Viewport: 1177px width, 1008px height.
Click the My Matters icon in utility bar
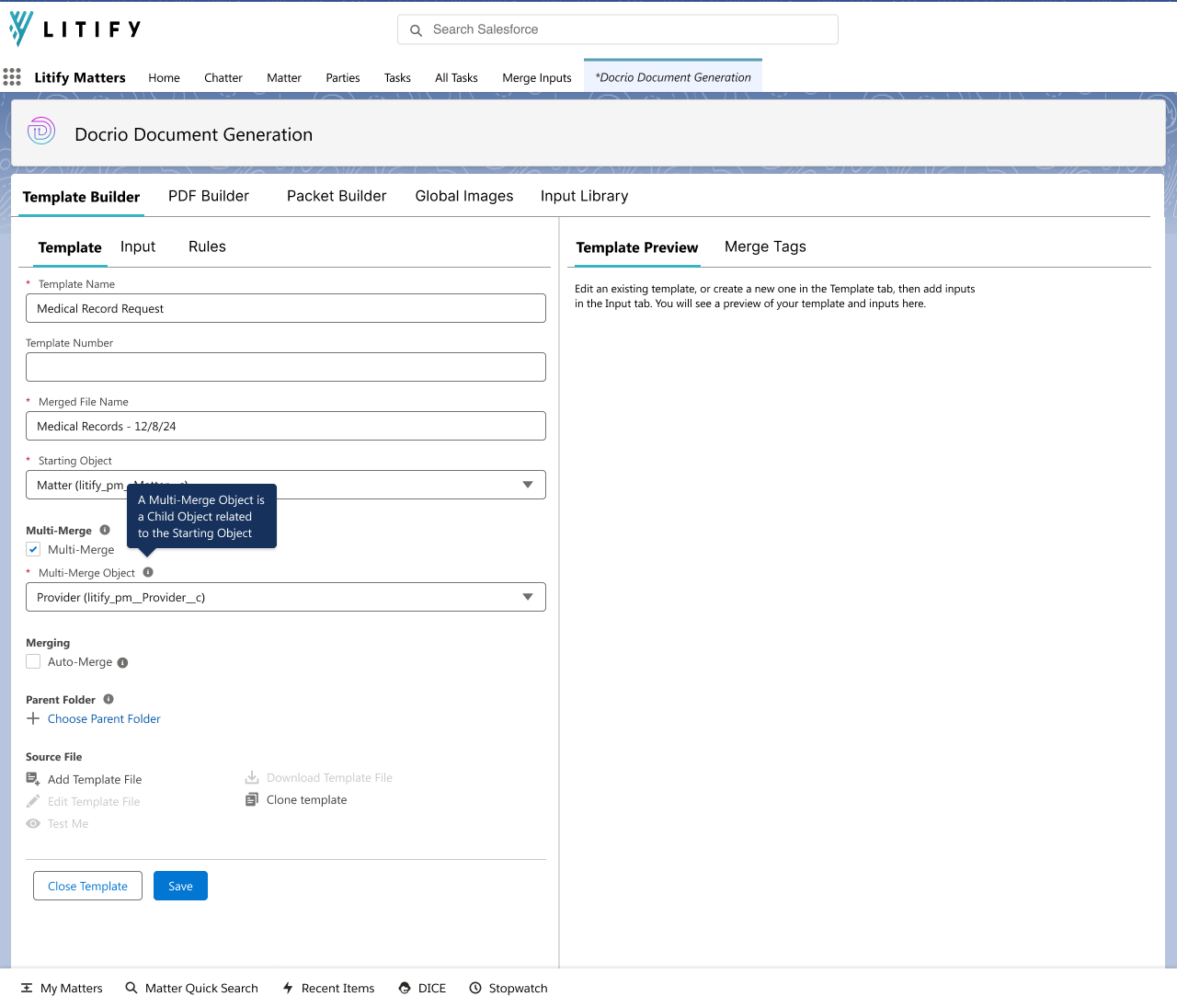pyautogui.click(x=27, y=988)
